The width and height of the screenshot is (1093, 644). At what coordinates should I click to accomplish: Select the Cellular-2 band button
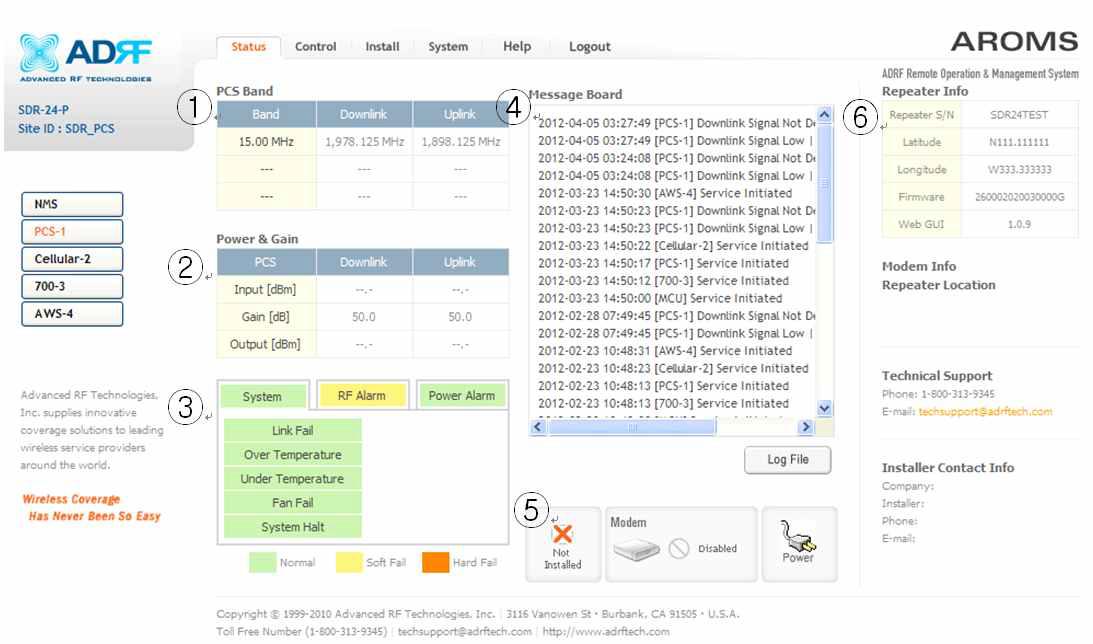72,259
